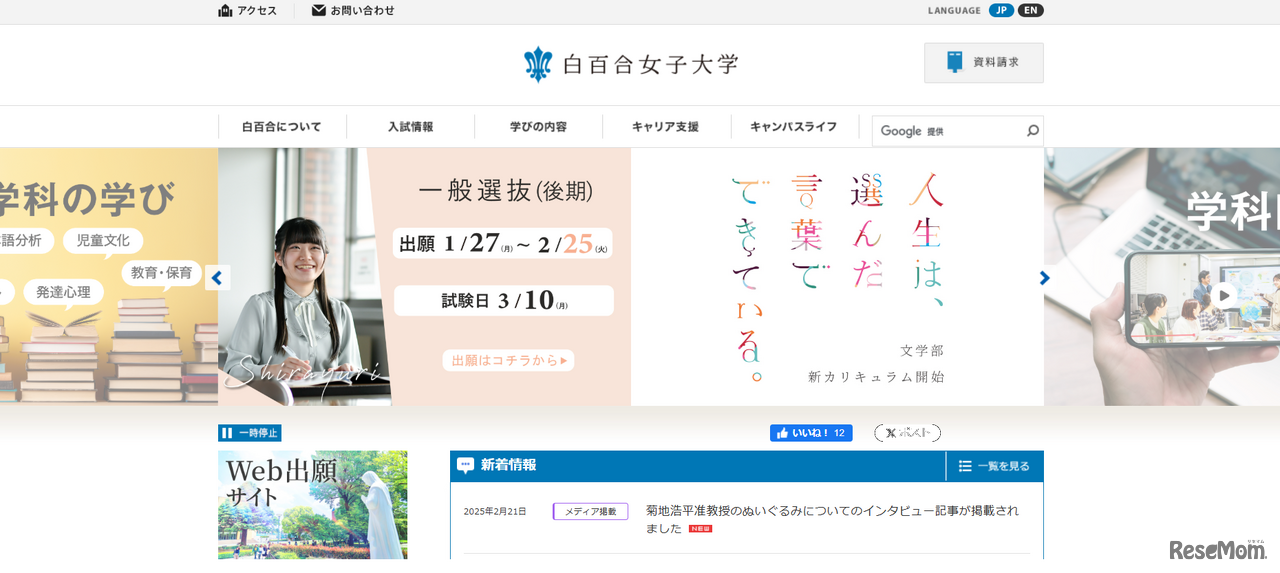The width and height of the screenshot is (1280, 573).
Task: Play the video on the phone image
Action: [x=1224, y=296]
